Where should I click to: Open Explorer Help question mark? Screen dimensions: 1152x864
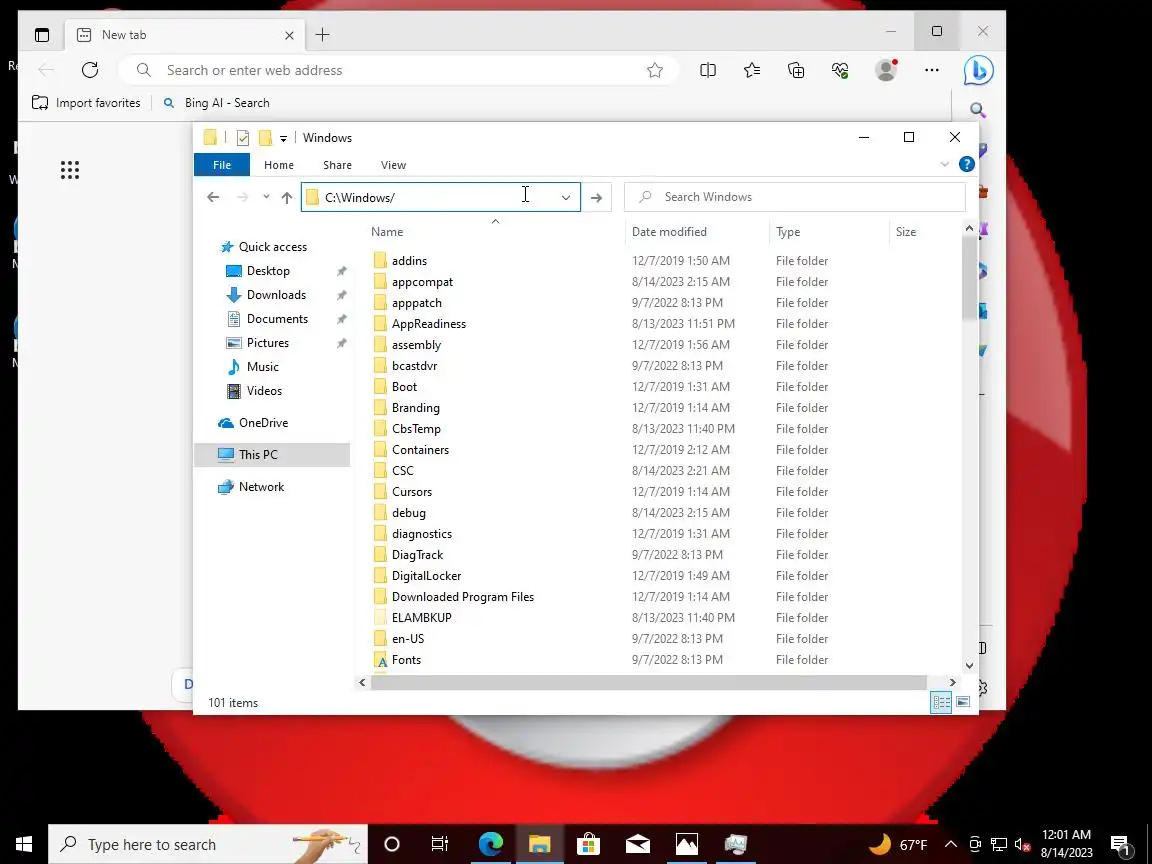[967, 165]
